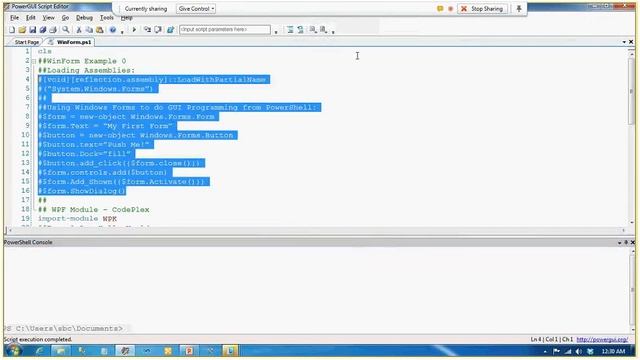Viewport: 640px width, 360px height.
Task: Click the Save All icon
Action: [x=42, y=30]
